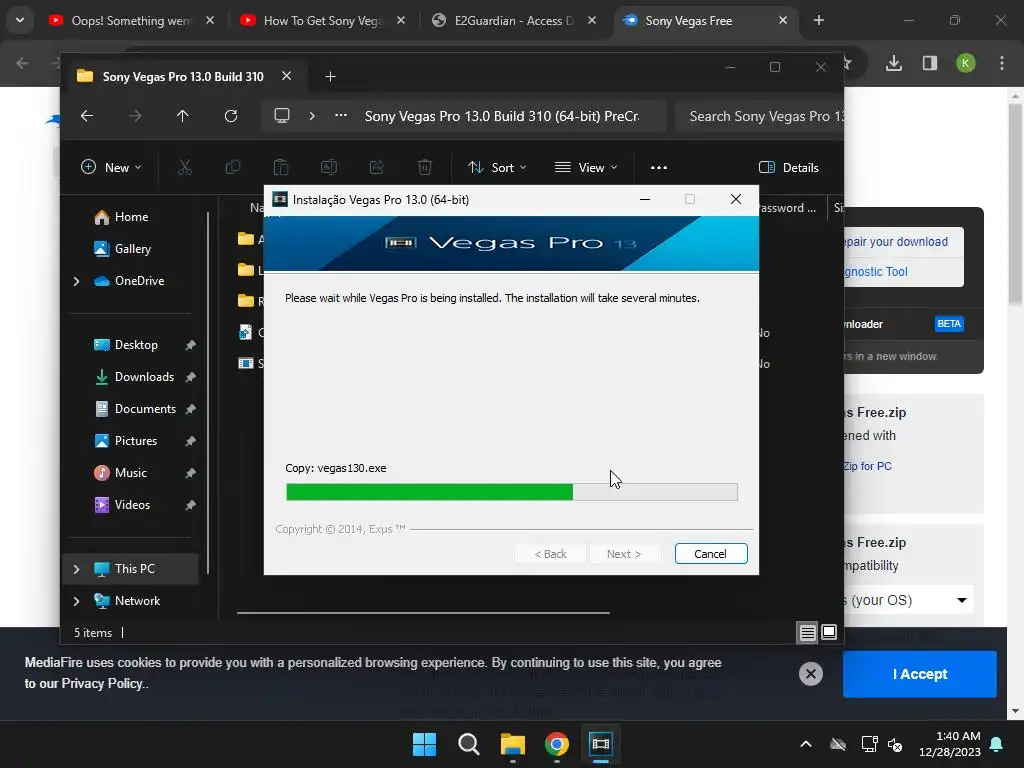Expand the Network tree node

coord(76,601)
